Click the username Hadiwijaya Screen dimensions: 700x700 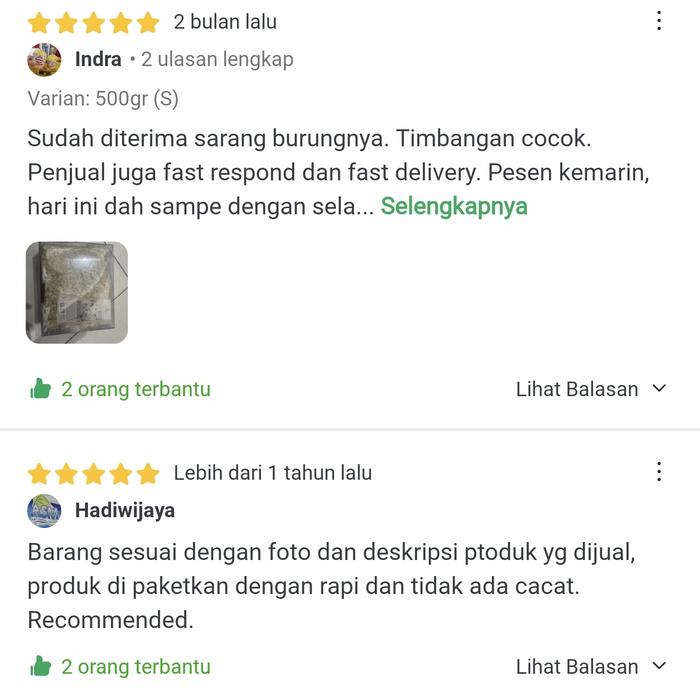tap(125, 510)
